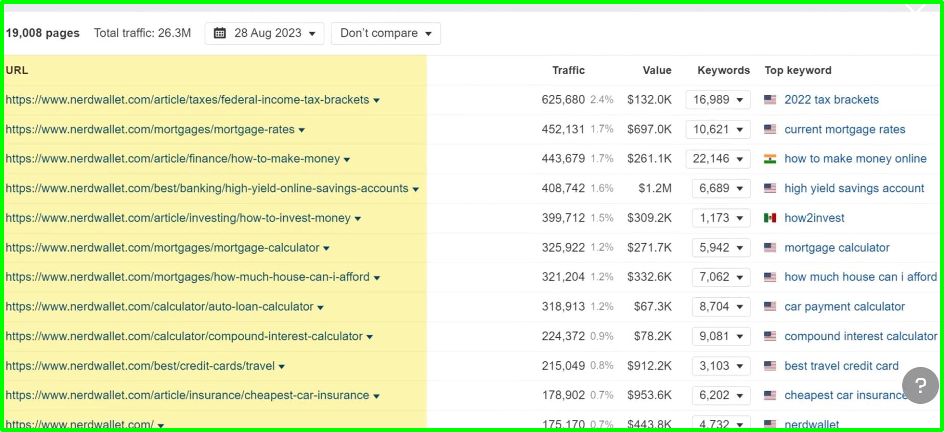Click the high yield savings account keyword
Image resolution: width=944 pixels, height=432 pixels.
pyautogui.click(x=854, y=188)
